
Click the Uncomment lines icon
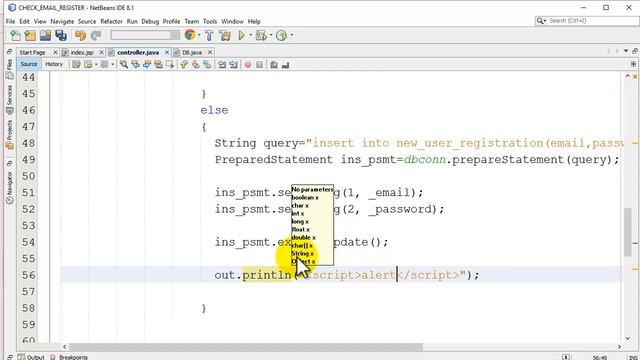pyautogui.click(x=285, y=64)
